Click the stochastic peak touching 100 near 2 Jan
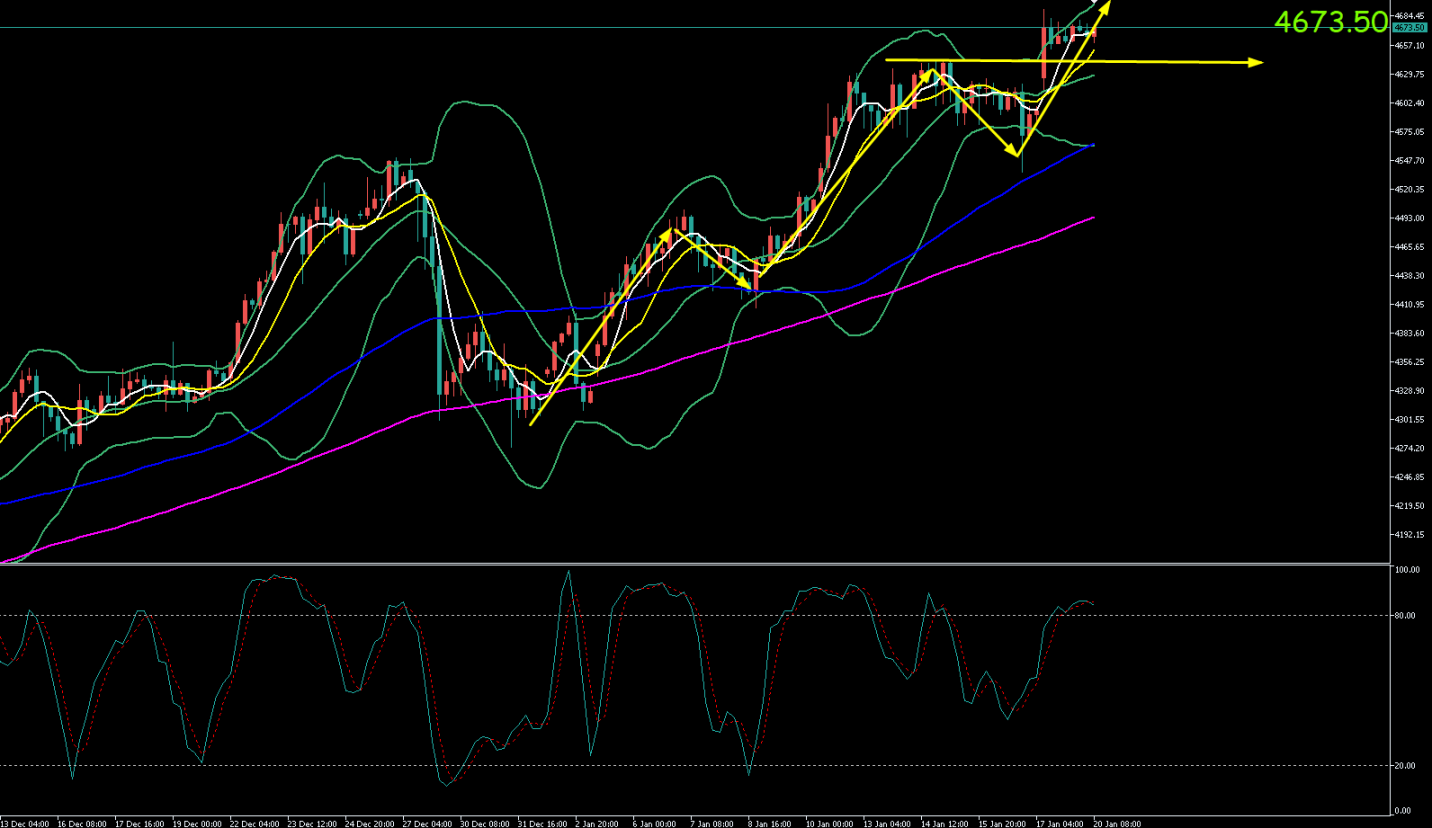 click(569, 572)
